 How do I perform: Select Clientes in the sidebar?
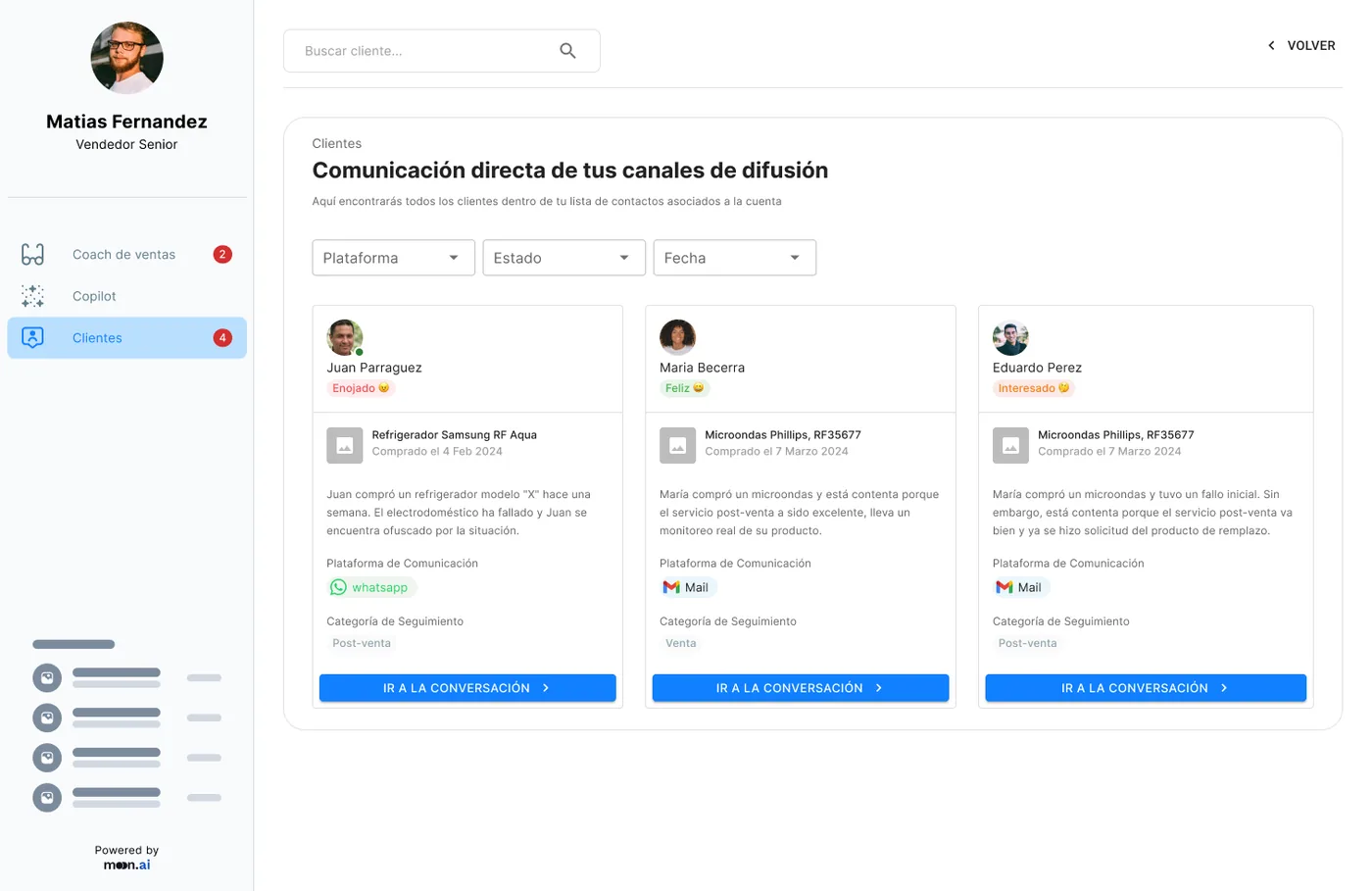127,338
